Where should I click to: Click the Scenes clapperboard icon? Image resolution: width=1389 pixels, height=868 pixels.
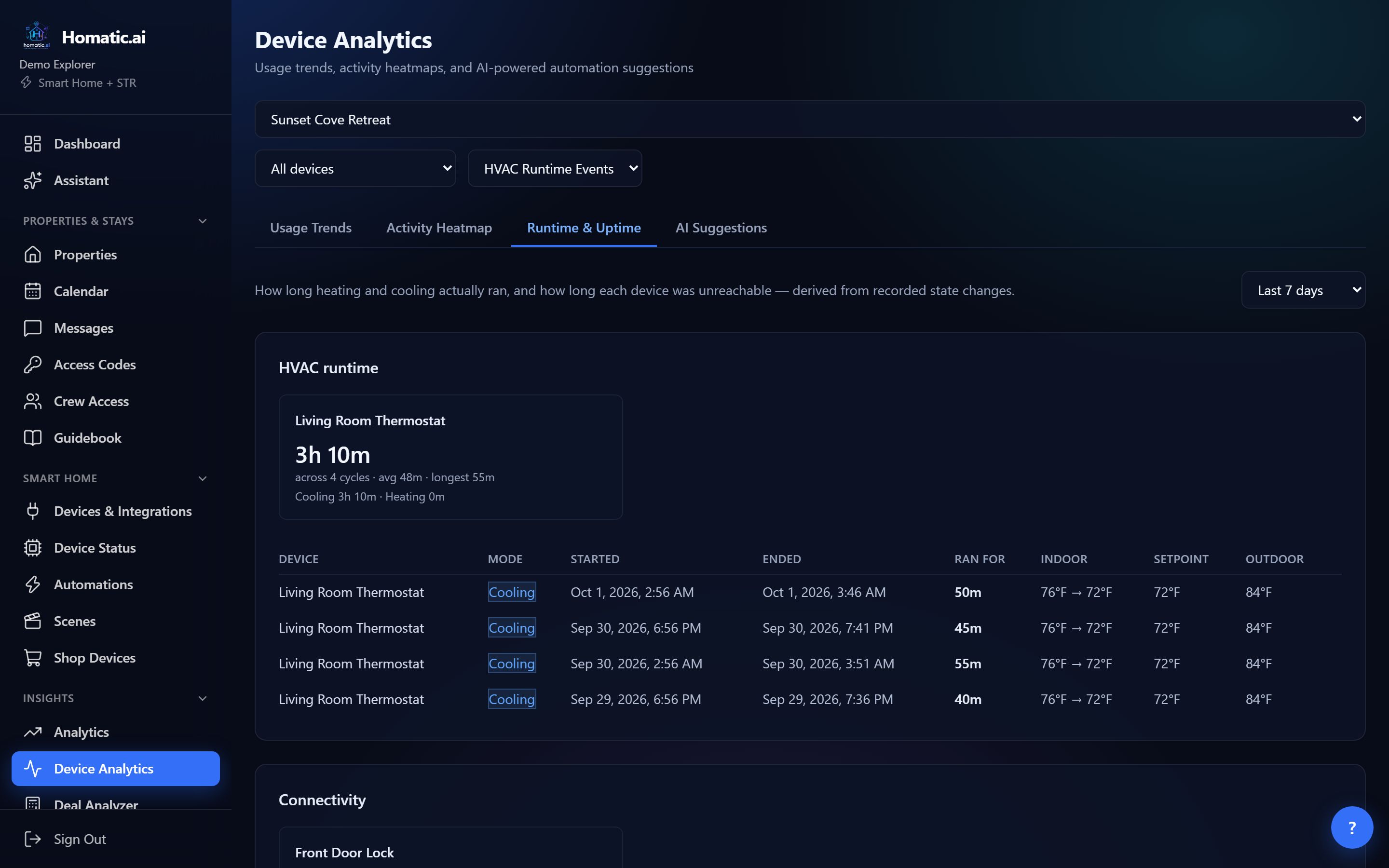tap(33, 621)
